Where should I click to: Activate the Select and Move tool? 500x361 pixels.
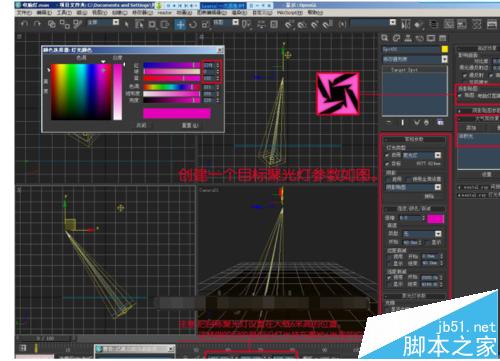click(180, 24)
